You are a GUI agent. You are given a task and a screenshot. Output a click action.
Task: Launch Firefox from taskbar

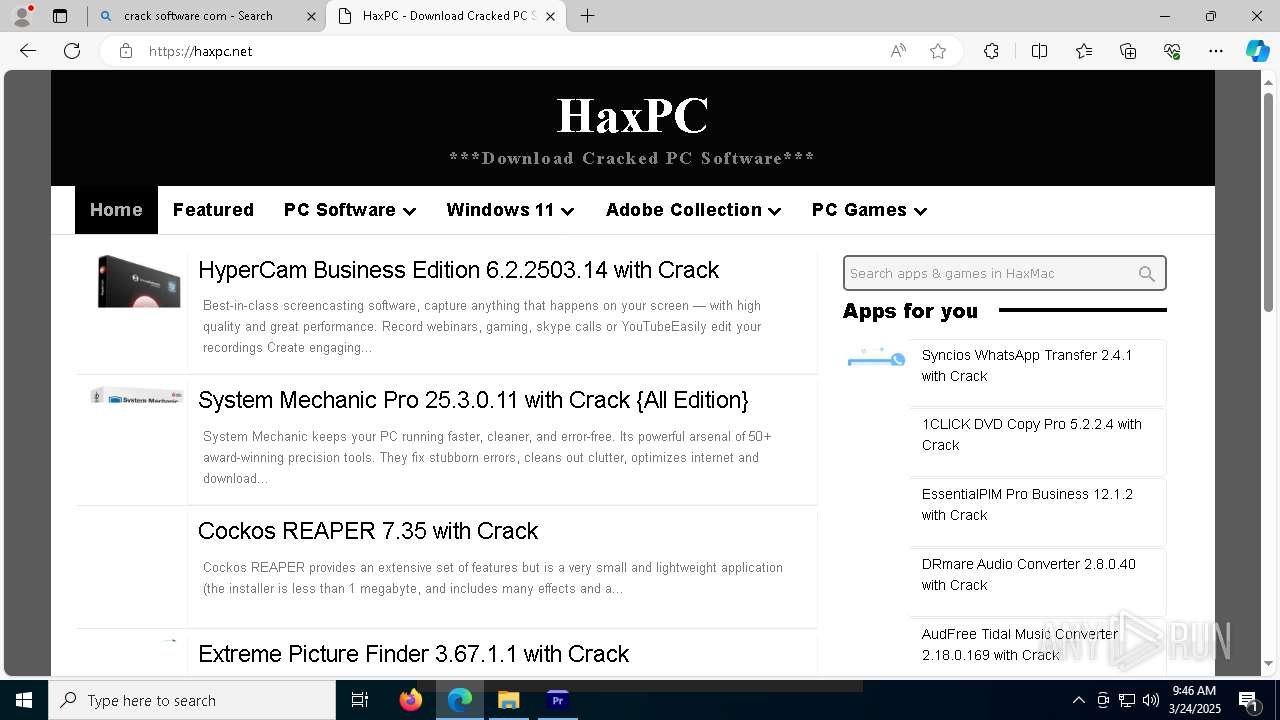point(411,700)
